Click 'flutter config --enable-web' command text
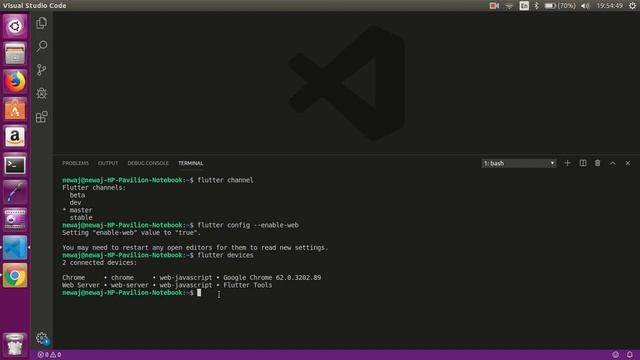This screenshot has width=640, height=360. coord(248,225)
